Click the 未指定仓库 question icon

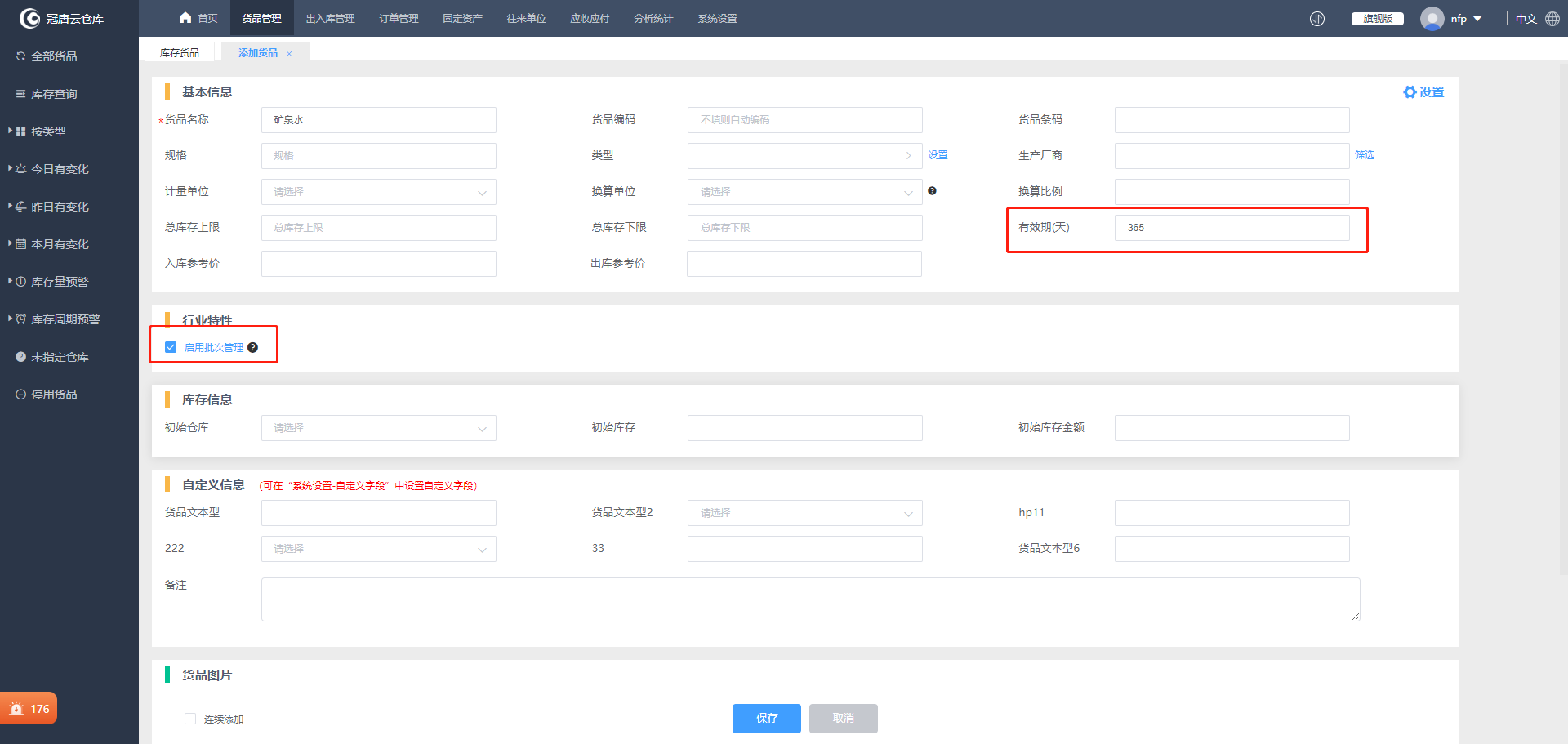[21, 357]
